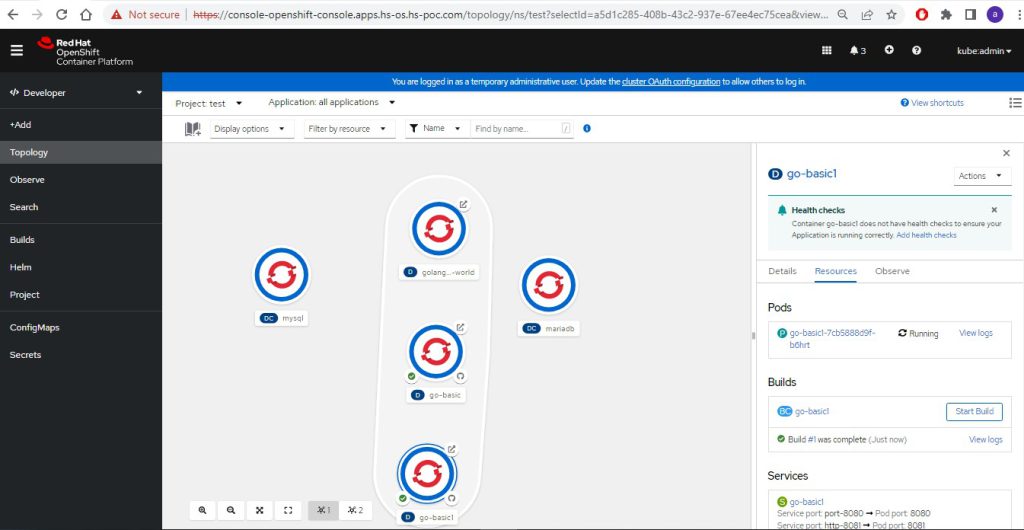Open URL decorator on golang hello-world node
This screenshot has height=530, width=1024.
click(x=463, y=204)
